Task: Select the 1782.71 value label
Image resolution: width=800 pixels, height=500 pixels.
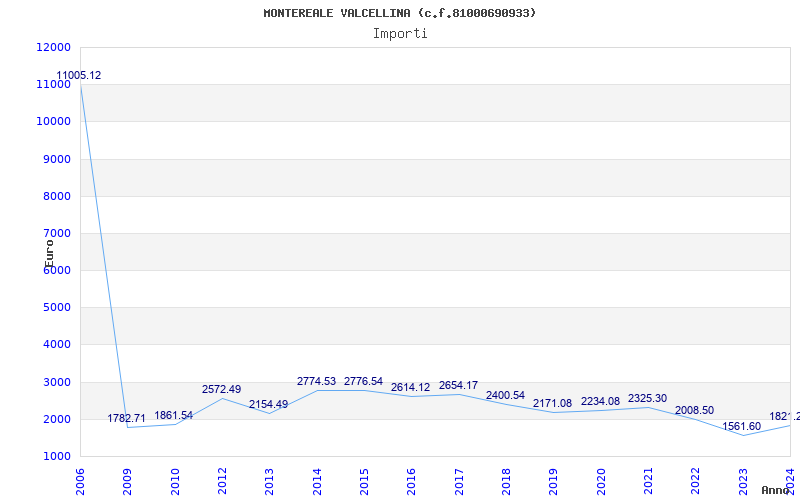Action: click(x=127, y=418)
